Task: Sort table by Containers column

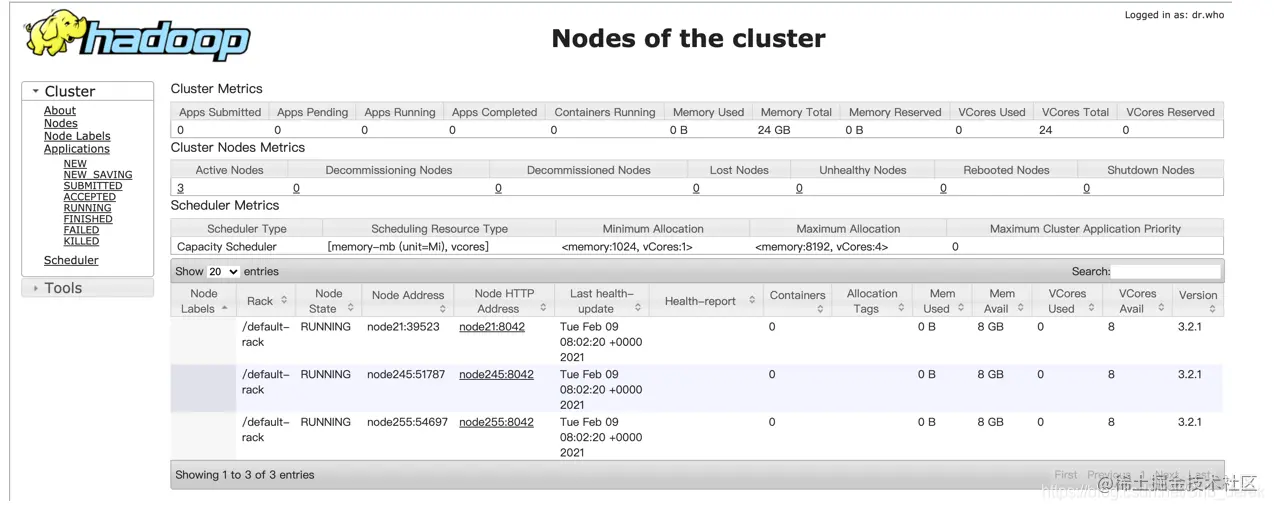Action: (x=797, y=301)
